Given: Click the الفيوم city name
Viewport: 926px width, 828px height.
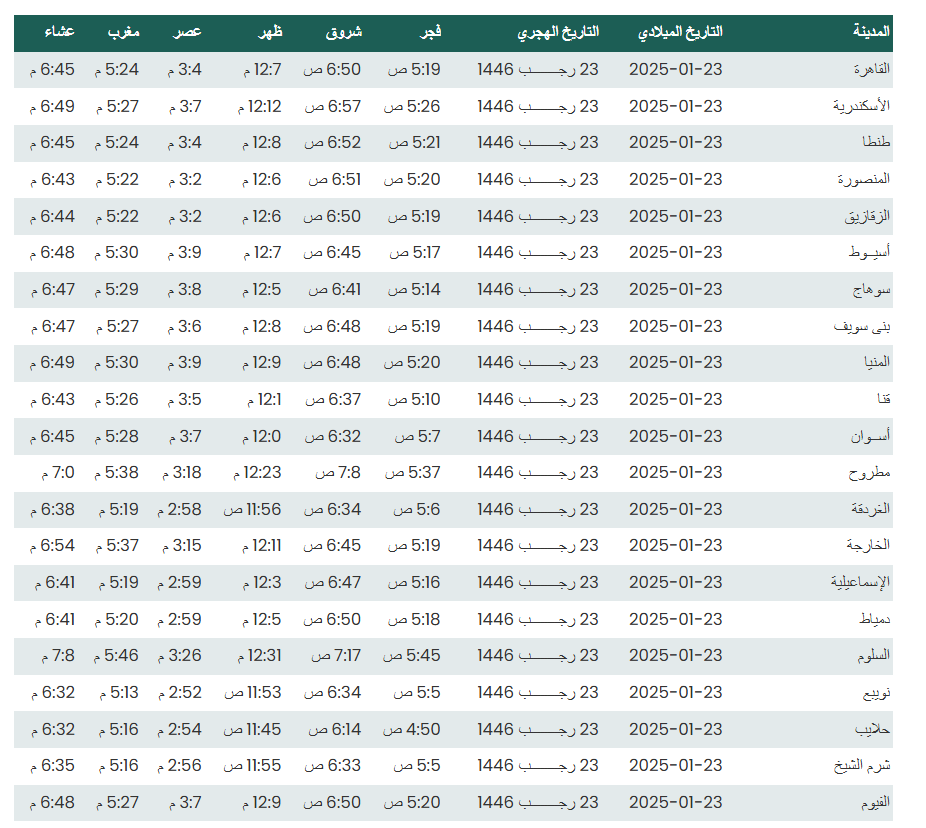Looking at the screenshot, I should coord(875,803).
